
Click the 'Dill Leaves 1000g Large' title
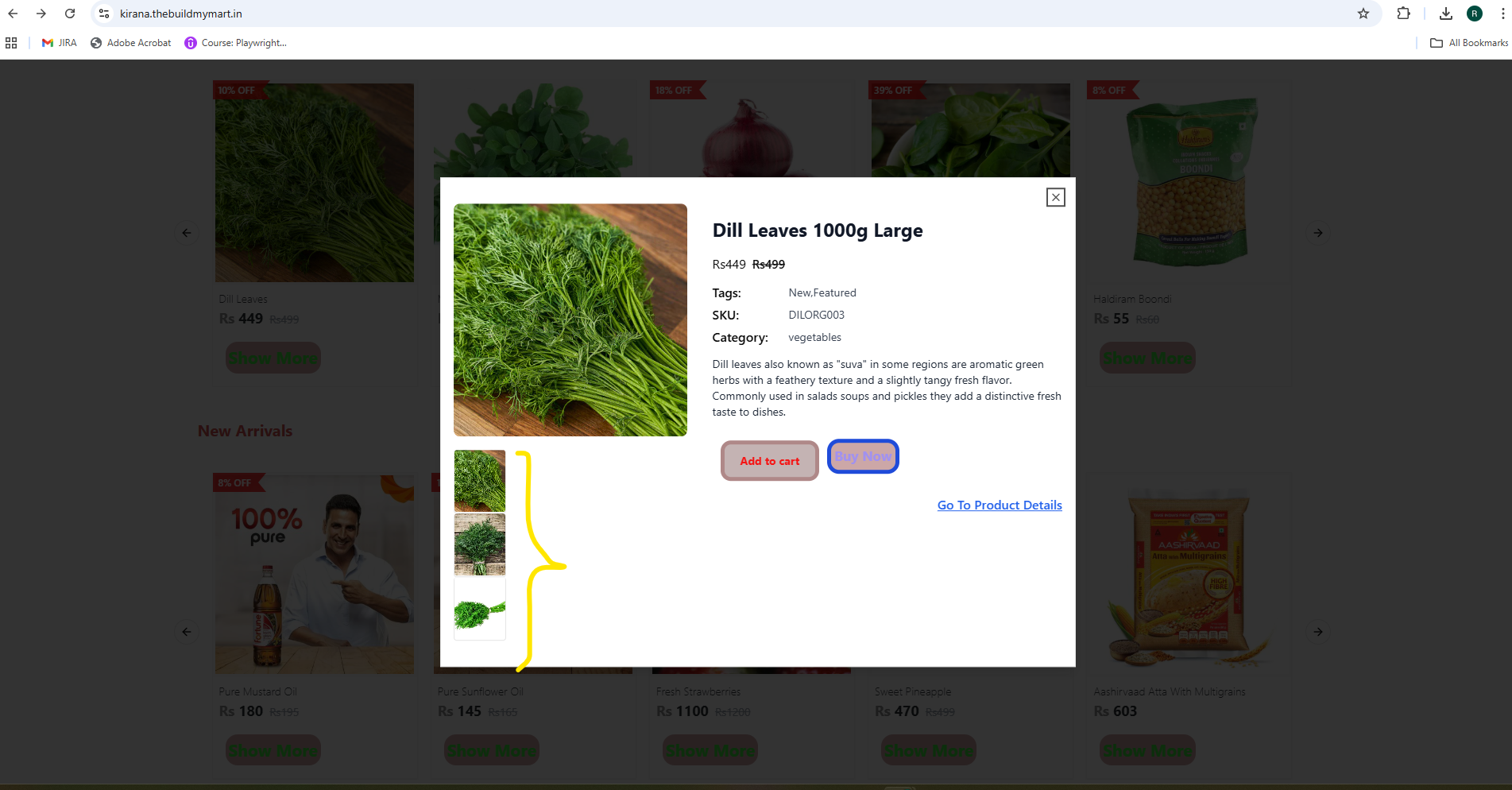(818, 230)
